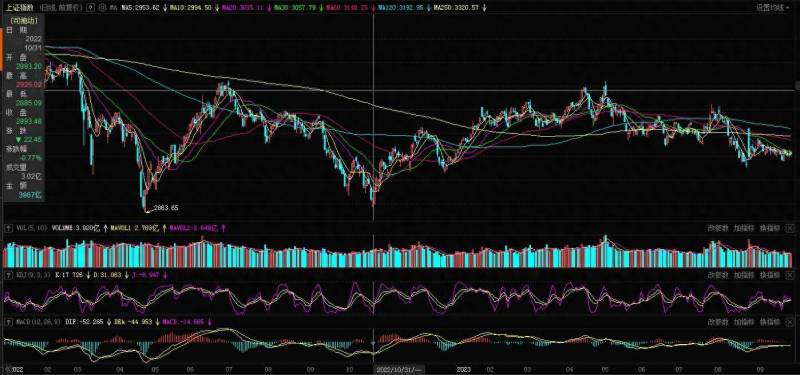Screen dimensions: 800x375
Task: Click 改参数 in the MACD panel
Action: [717, 322]
